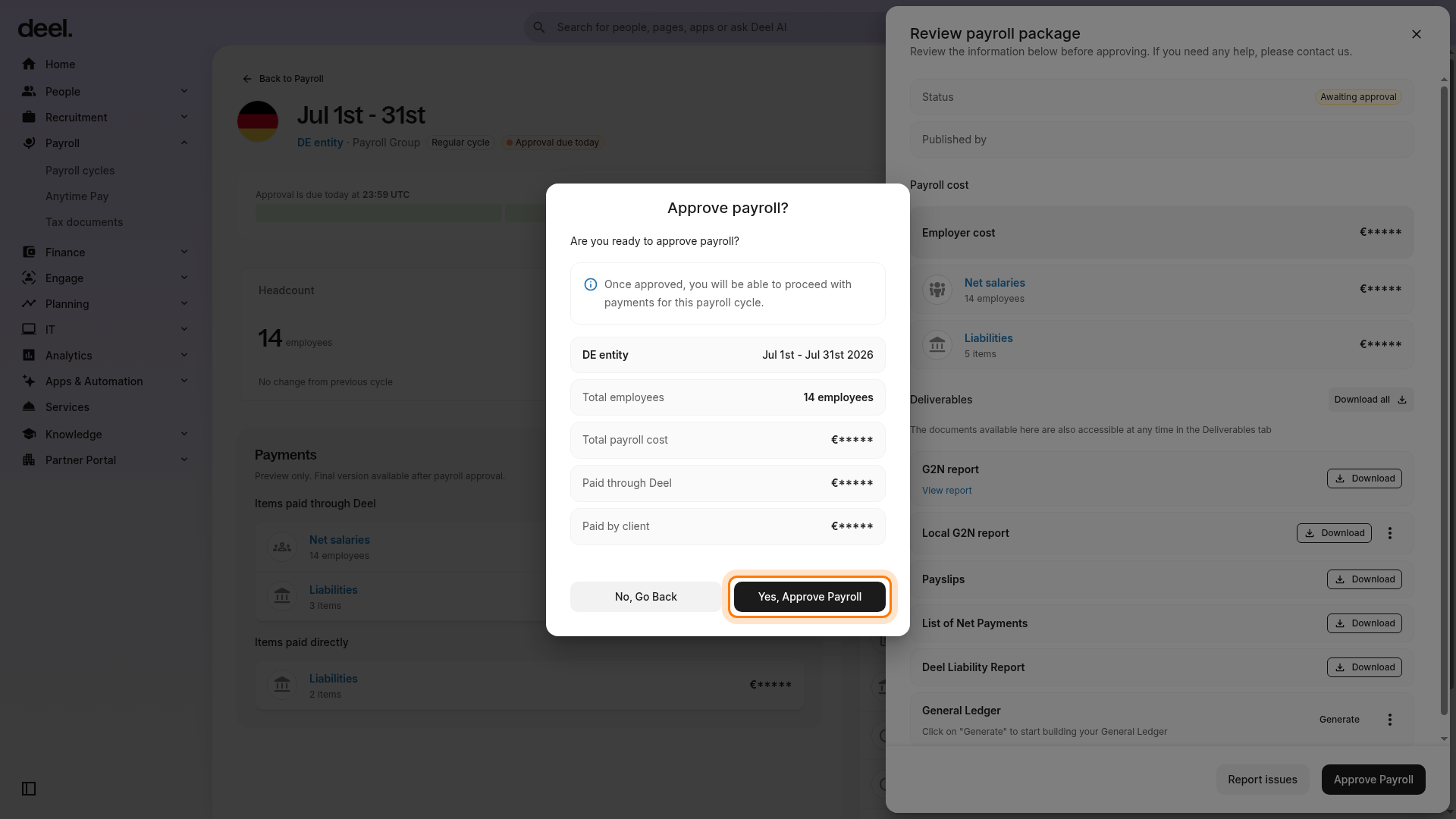Viewport: 1456px width, 819px height.
Task: Expand the IT menu chevron
Action: coord(184,330)
